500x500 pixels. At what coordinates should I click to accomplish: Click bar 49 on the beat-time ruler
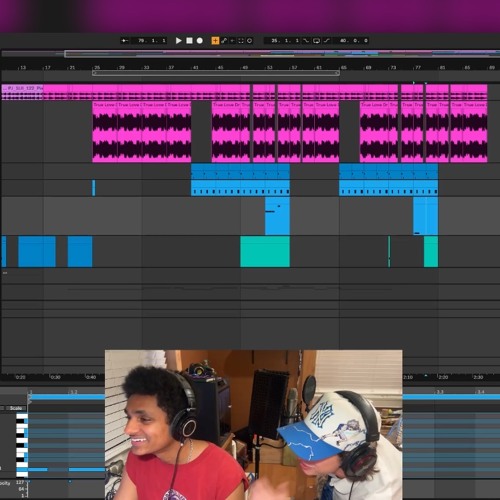tap(245, 68)
